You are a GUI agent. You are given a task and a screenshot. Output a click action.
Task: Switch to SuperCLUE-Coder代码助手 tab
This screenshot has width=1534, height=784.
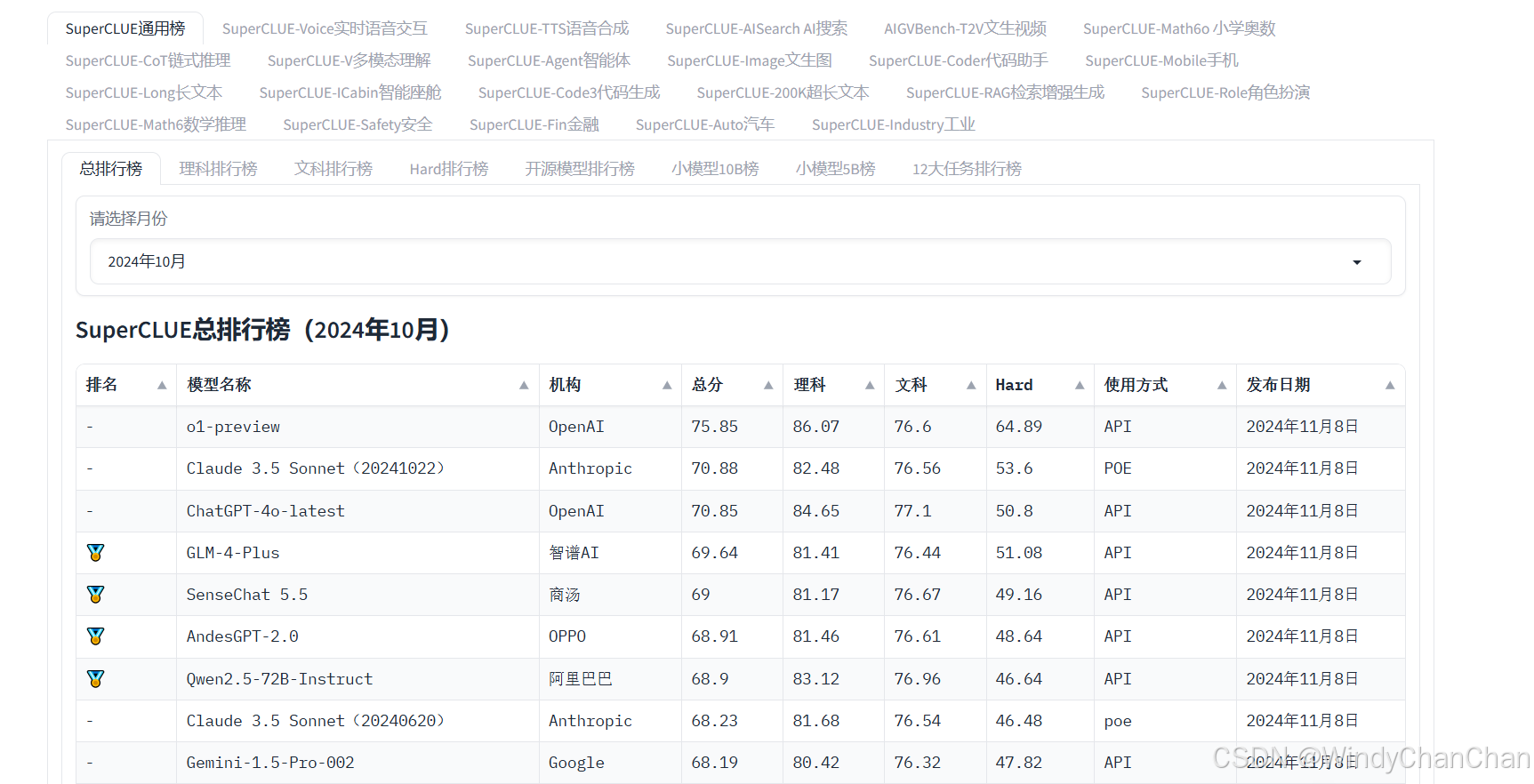pyautogui.click(x=958, y=60)
